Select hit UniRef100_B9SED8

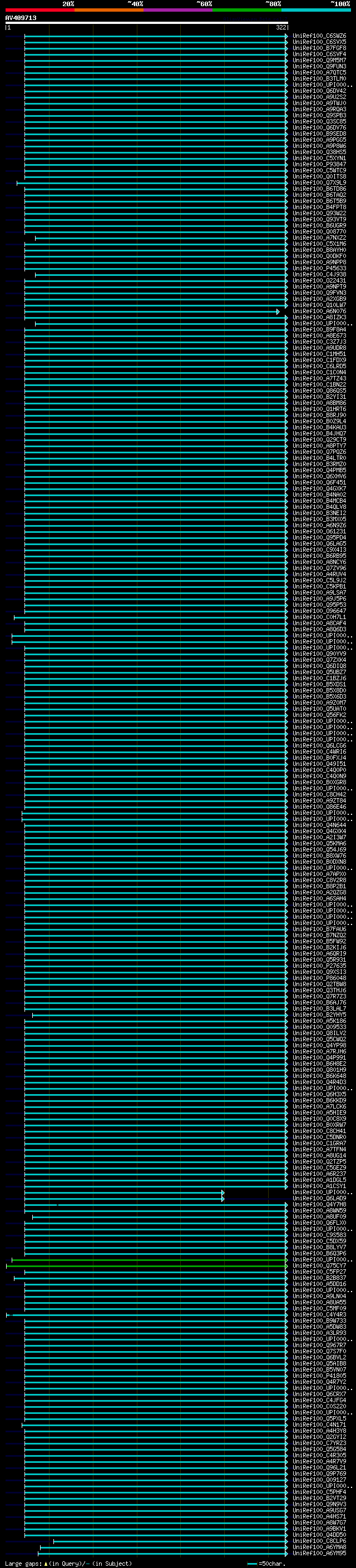[319, 135]
